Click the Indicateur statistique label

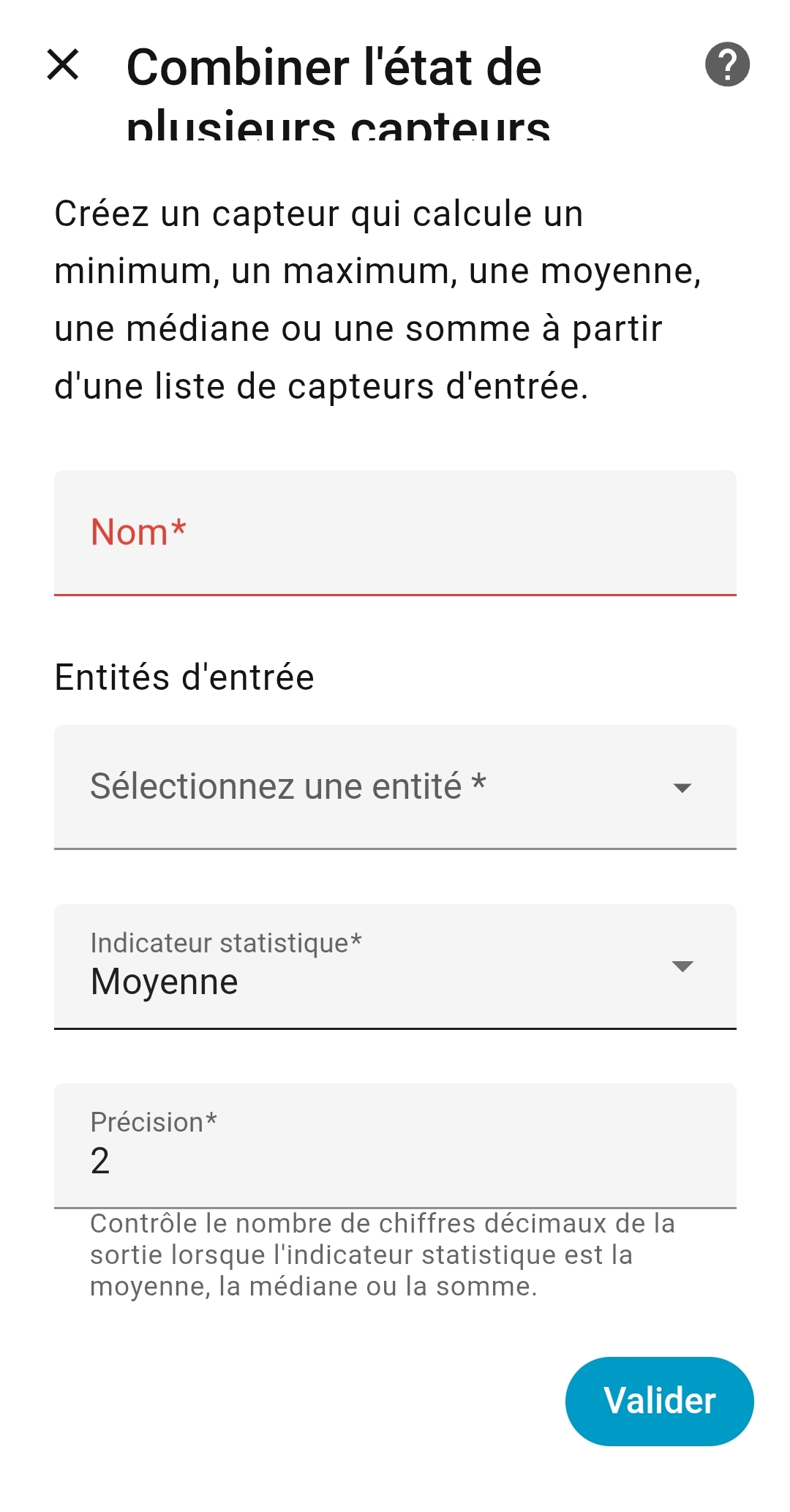[226, 943]
